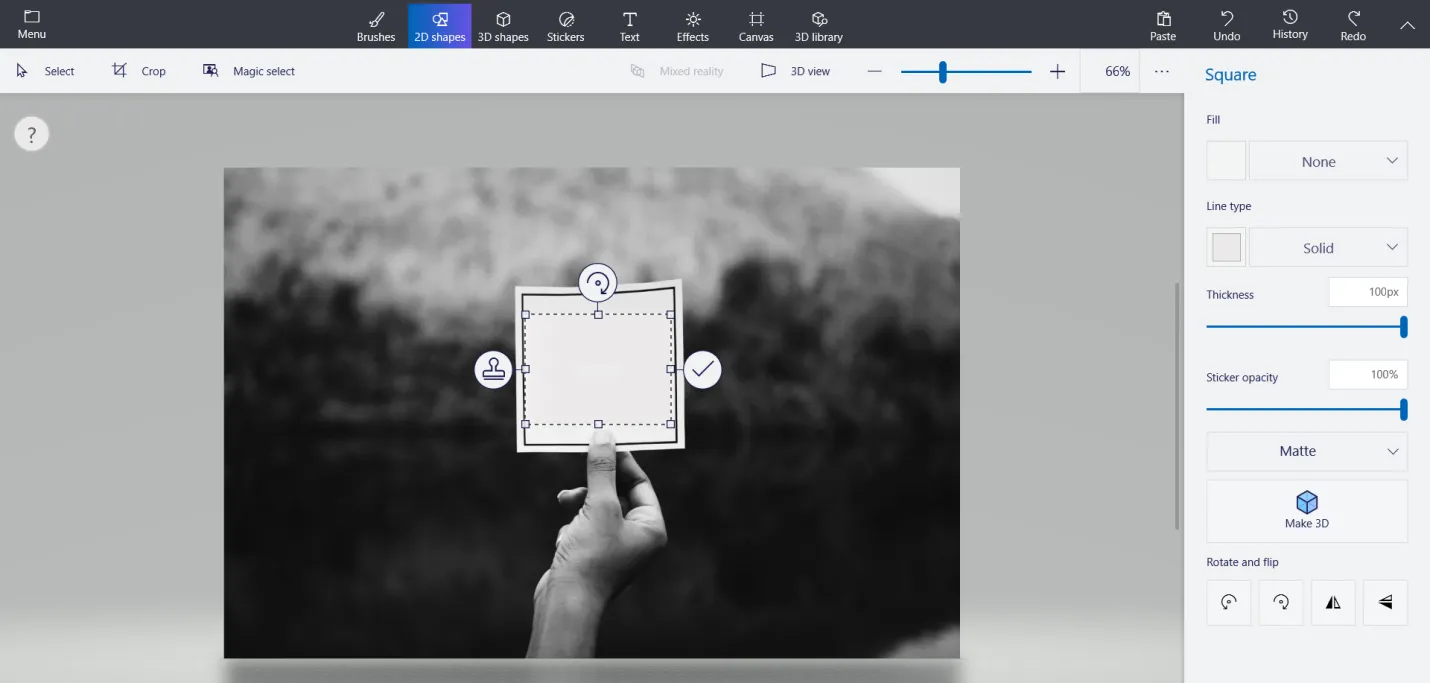This screenshot has height=683, width=1430.
Task: Open the help question mark button
Action: click(31, 134)
